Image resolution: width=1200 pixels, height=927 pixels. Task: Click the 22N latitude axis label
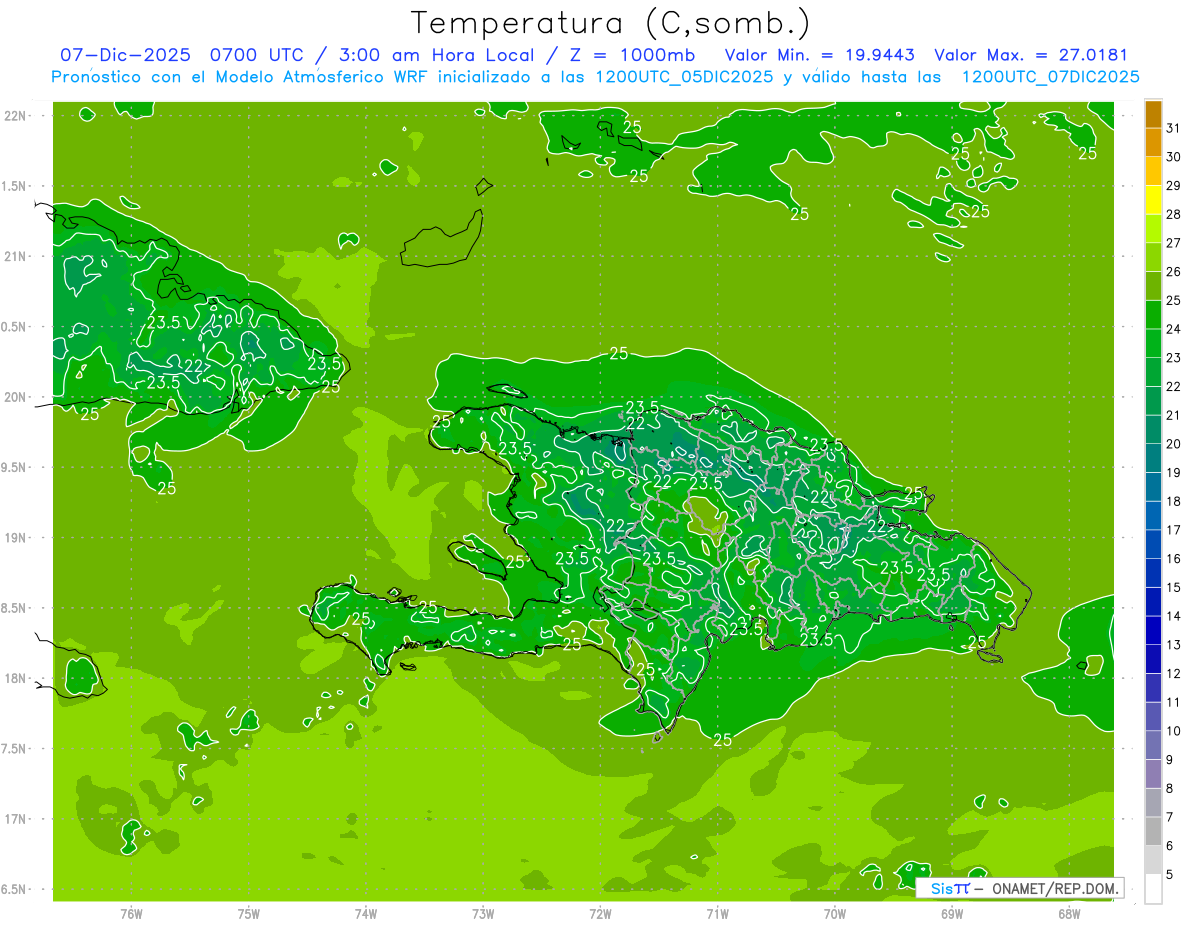click(x=17, y=116)
